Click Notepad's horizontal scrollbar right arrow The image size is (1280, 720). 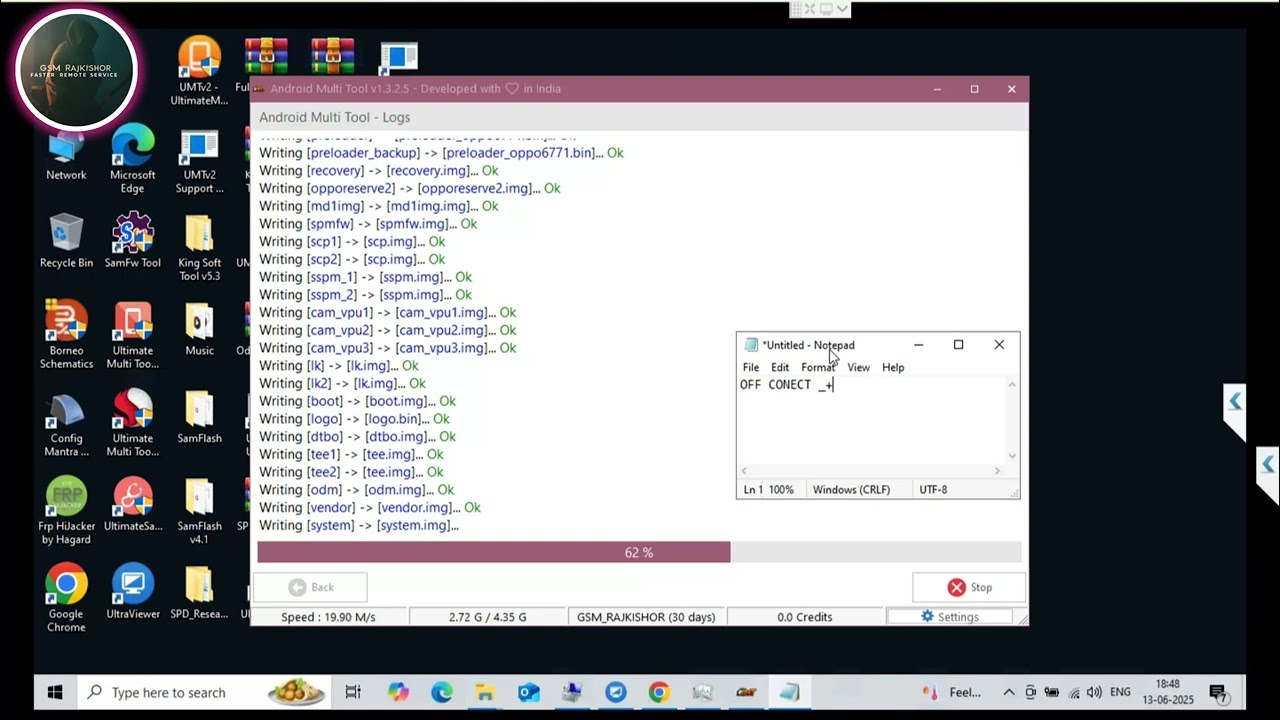(997, 471)
